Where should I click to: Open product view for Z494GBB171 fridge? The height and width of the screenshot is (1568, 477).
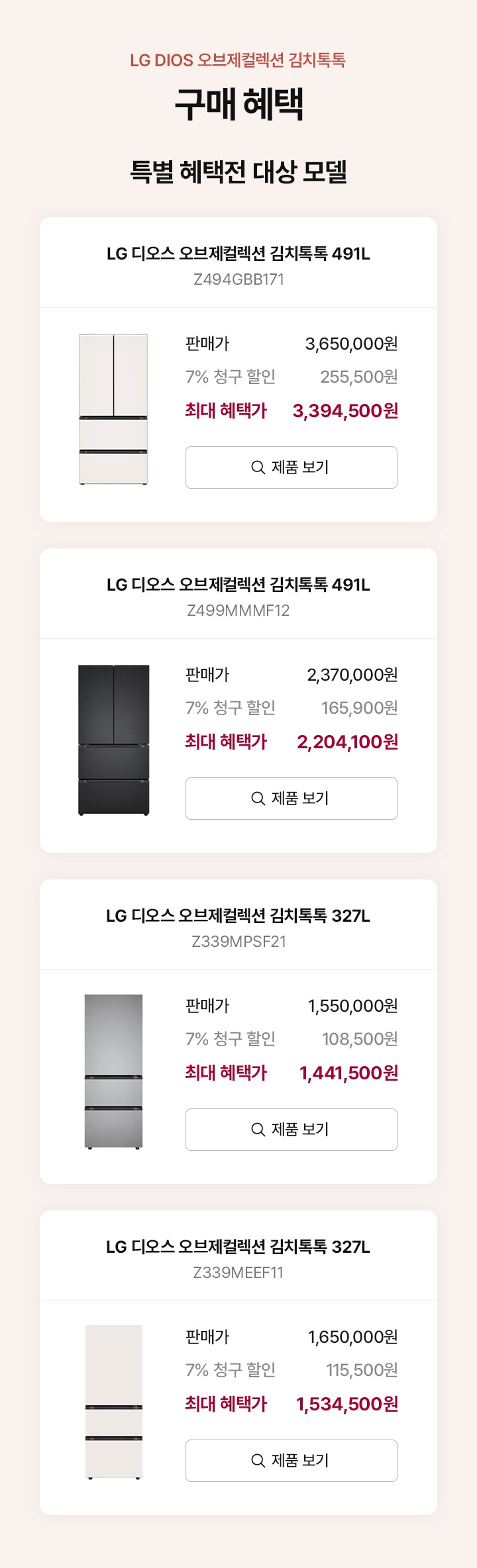click(291, 467)
